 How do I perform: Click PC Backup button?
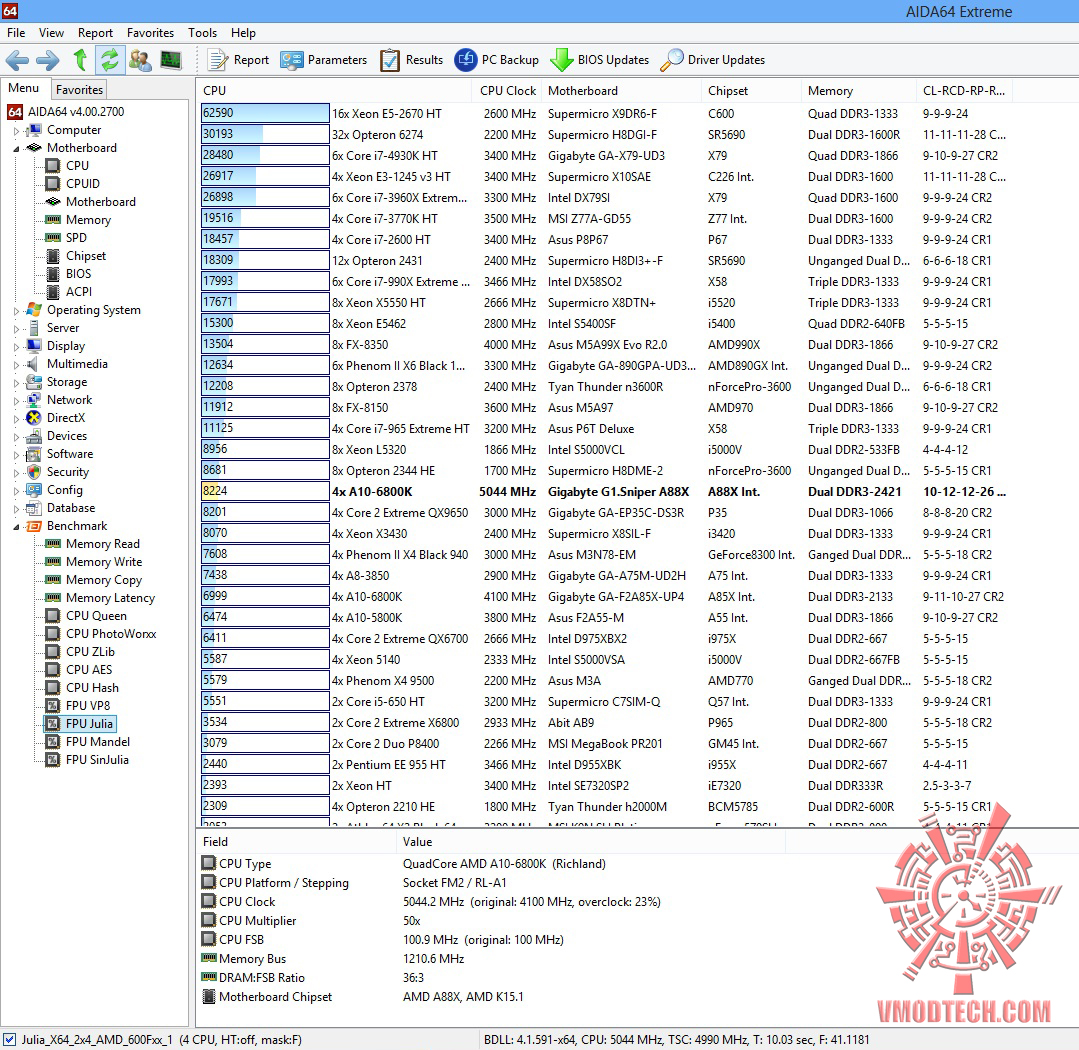coord(497,60)
